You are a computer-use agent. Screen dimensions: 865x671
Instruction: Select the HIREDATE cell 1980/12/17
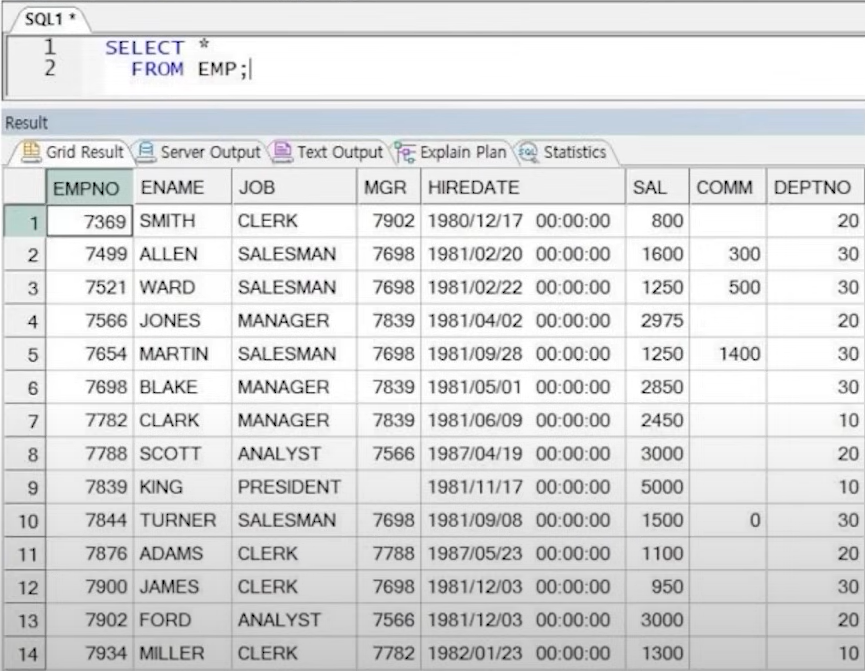click(x=524, y=221)
